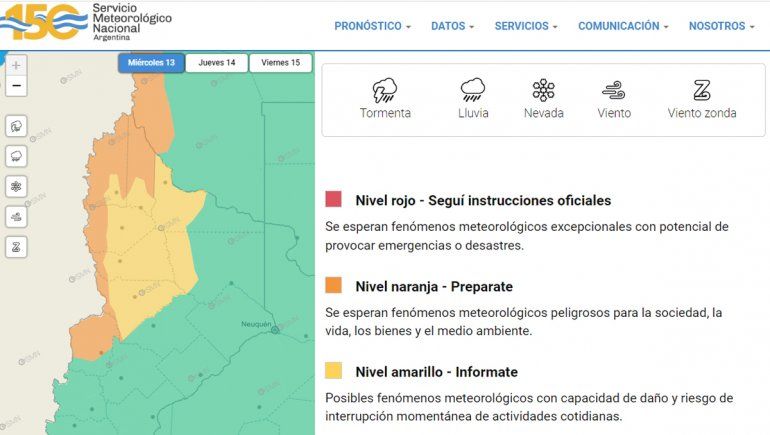Select the Viento wind icon

(614, 91)
